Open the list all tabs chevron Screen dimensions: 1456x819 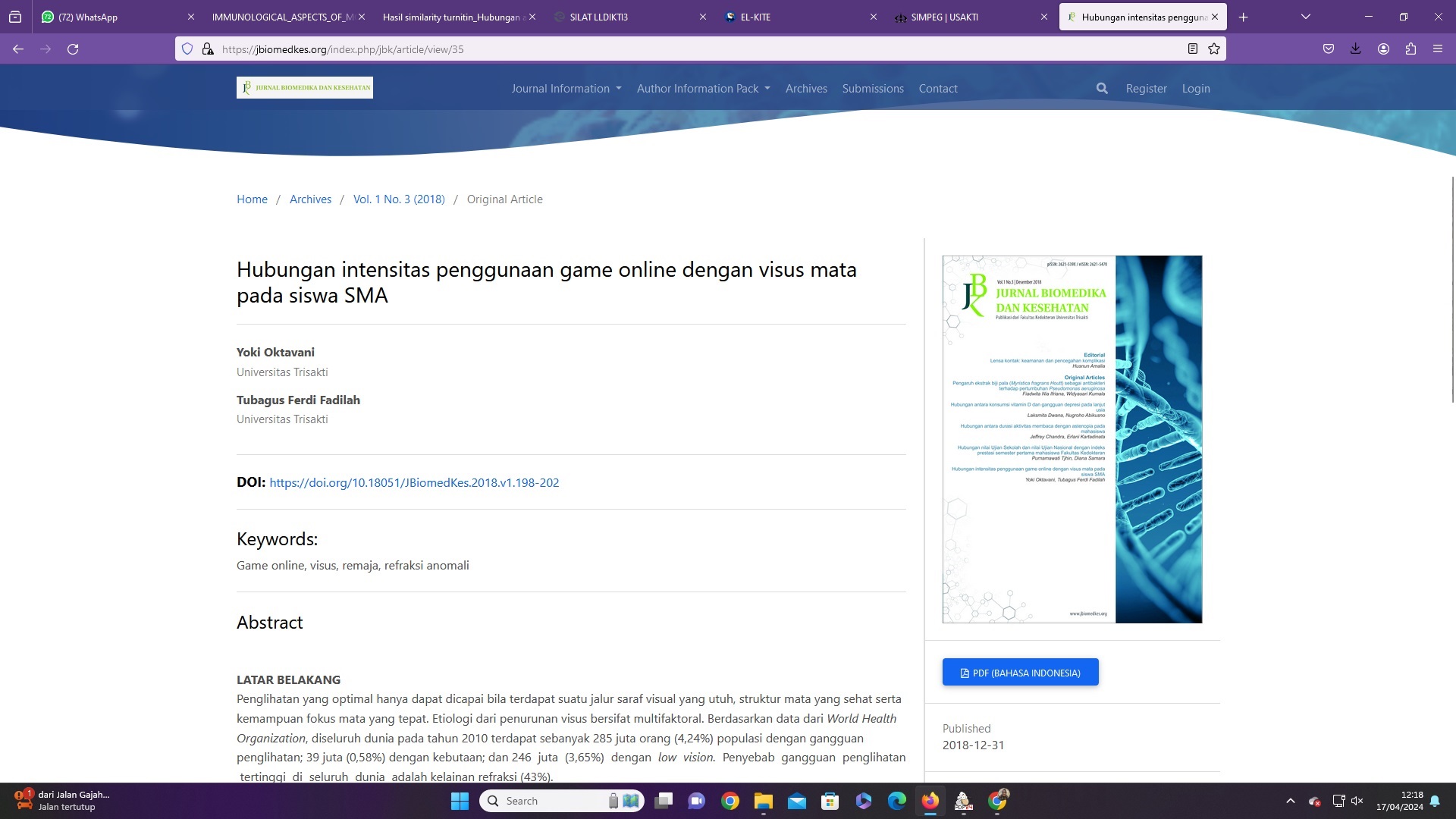(1305, 17)
